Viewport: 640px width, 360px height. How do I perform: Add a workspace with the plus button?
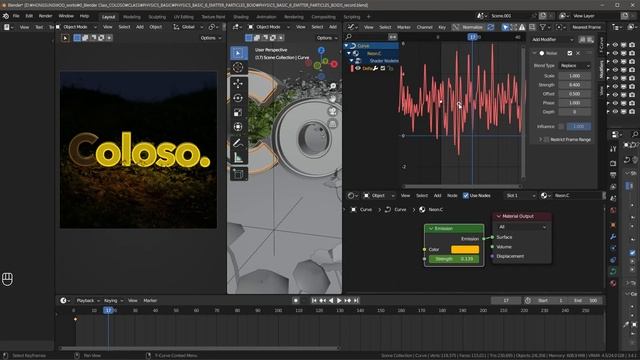pos(368,17)
